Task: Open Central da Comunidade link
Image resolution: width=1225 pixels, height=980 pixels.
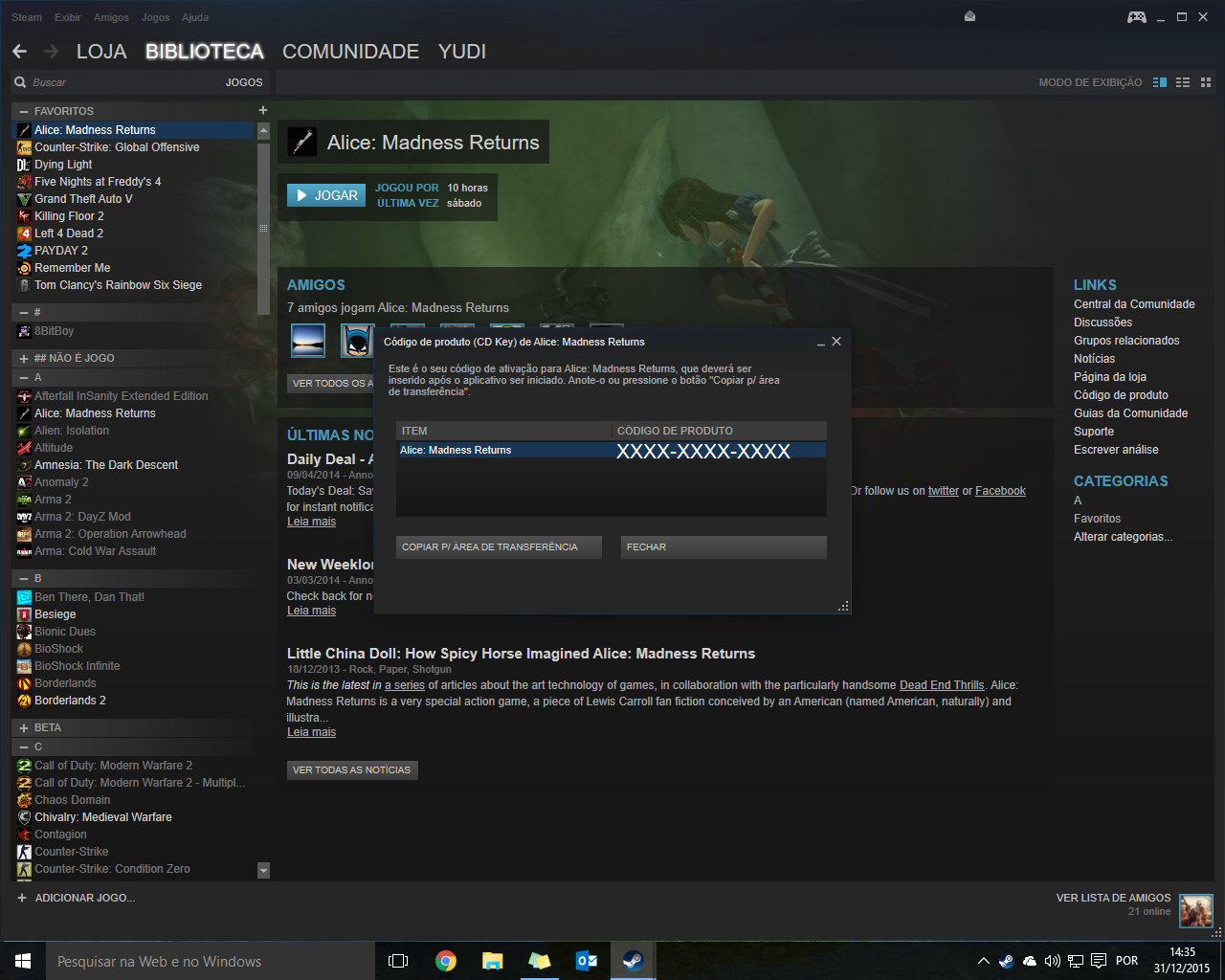Action: pos(1134,304)
